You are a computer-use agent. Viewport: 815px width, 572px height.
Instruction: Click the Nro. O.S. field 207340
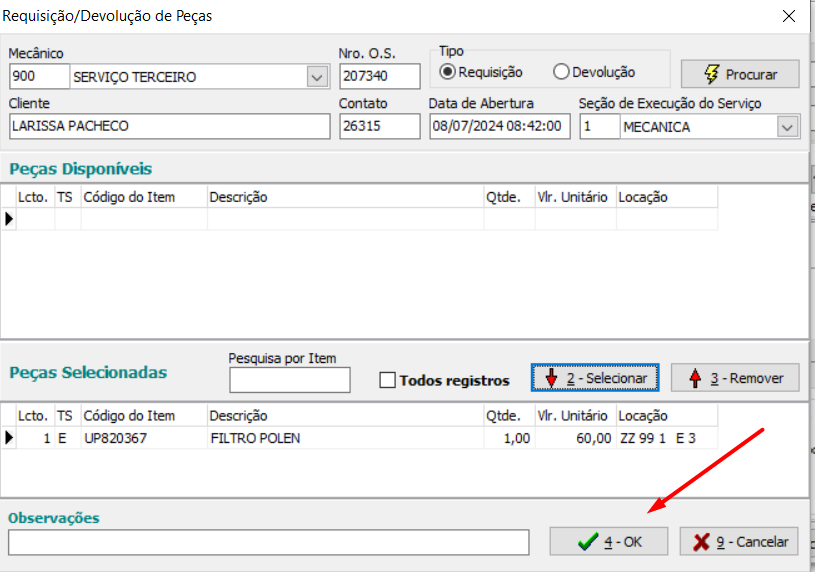tap(379, 76)
